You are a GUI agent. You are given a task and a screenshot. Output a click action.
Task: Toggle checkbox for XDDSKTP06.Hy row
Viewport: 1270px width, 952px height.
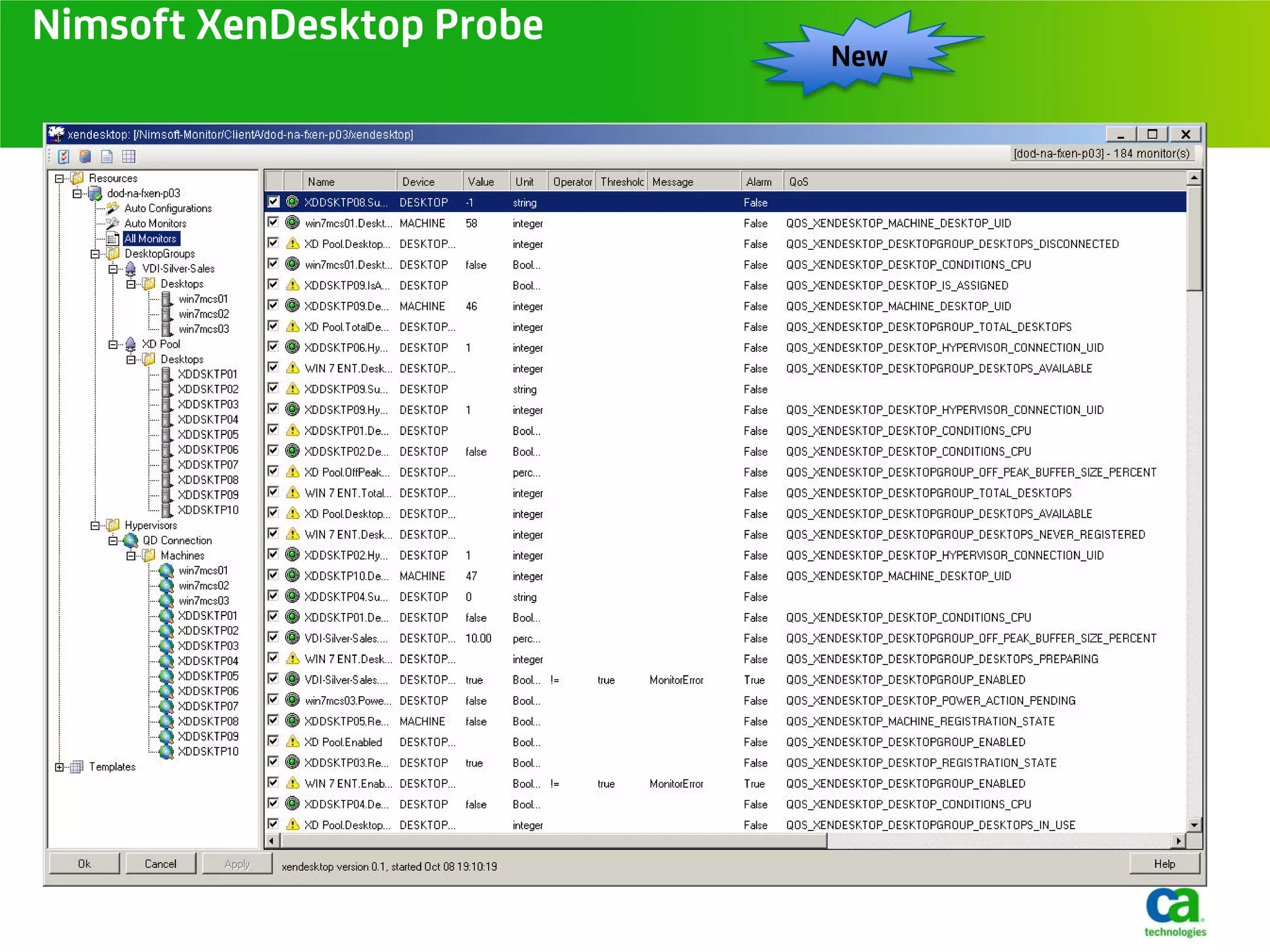tap(273, 346)
